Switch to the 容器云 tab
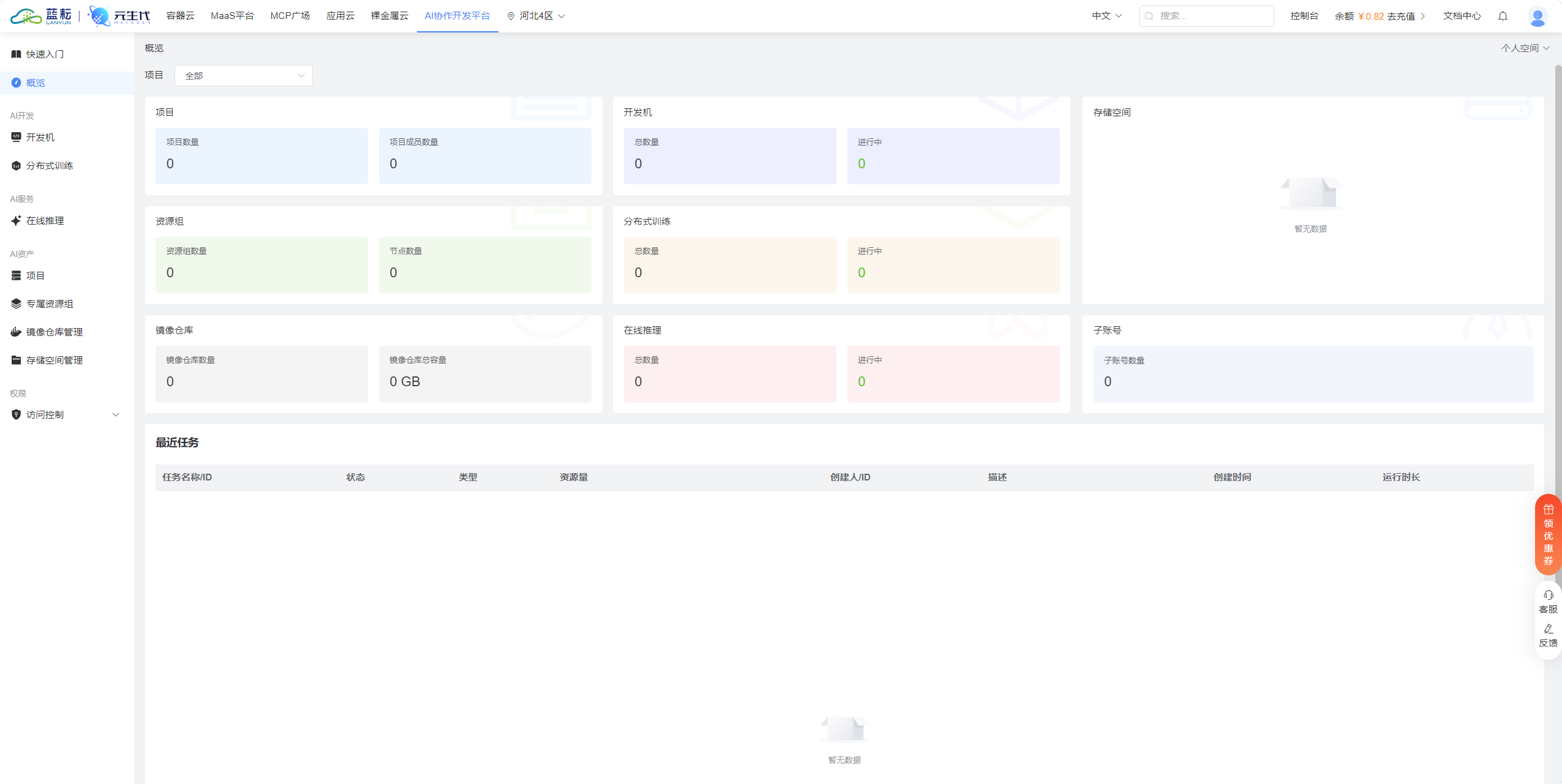1562x784 pixels. pos(180,16)
